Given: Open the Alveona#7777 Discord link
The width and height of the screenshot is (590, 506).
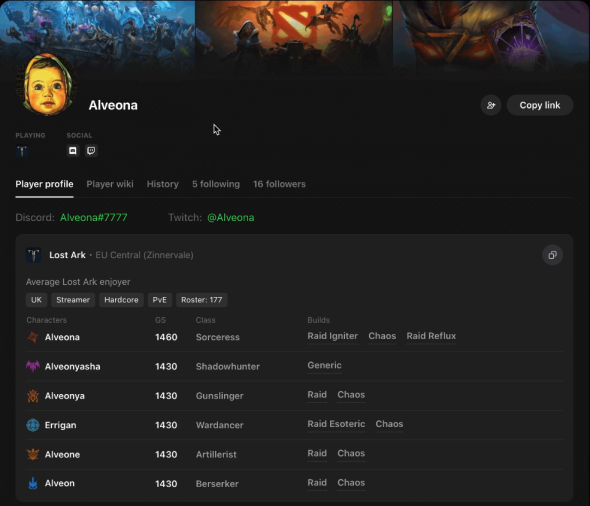Looking at the screenshot, I should 94,217.
